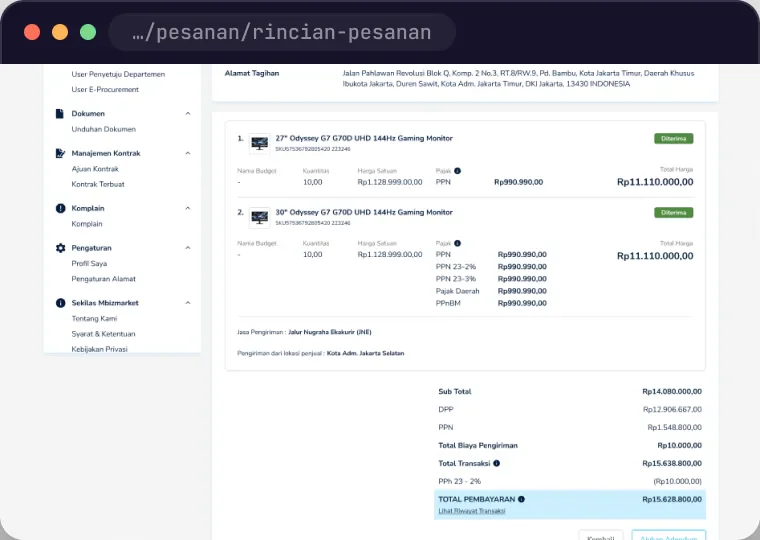Image resolution: width=760 pixels, height=540 pixels.
Task: Click the DPP value Rp12.906.667,00
Action: point(672,410)
